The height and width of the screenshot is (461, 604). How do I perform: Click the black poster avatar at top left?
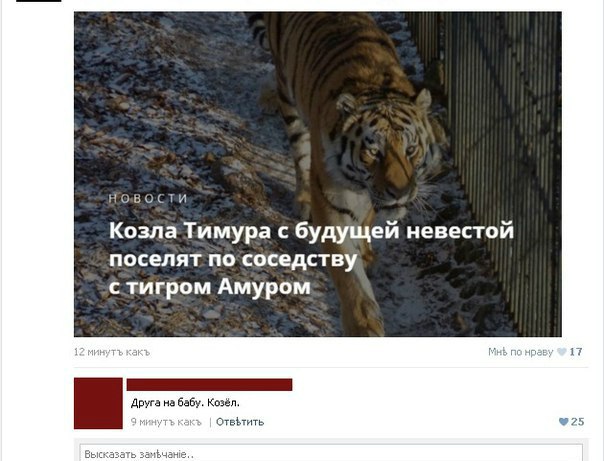point(39,1)
